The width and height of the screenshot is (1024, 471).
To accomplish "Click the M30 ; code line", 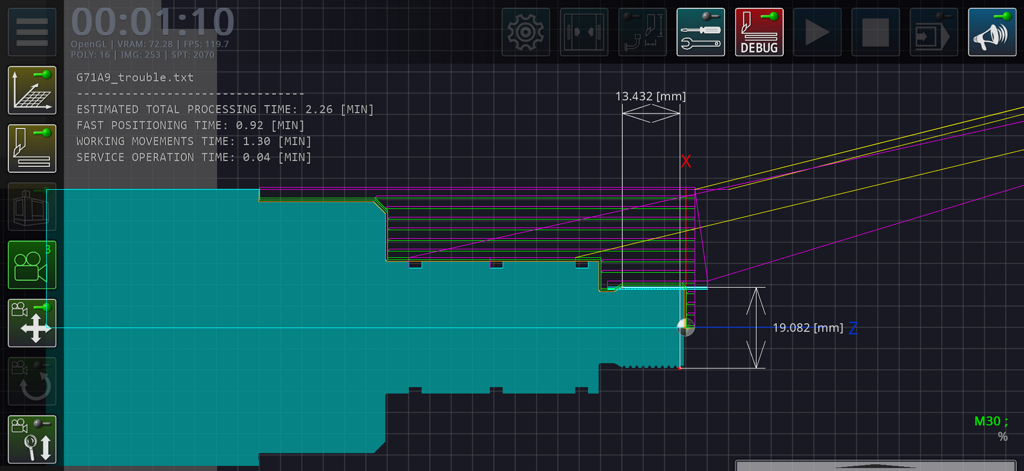I will coord(991,421).
